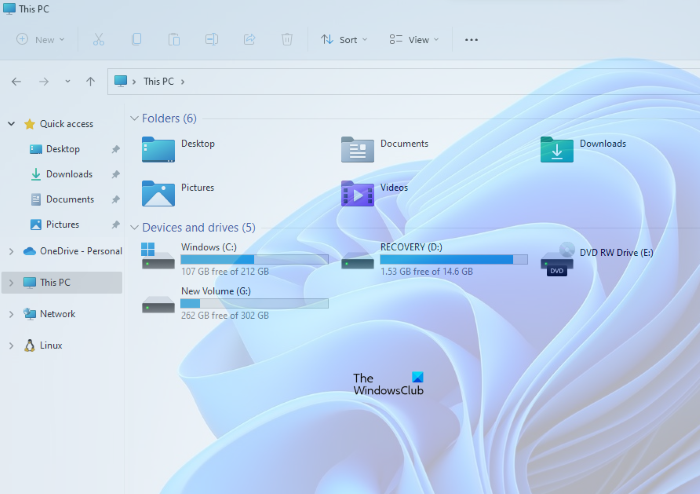Open the New dropdown button
This screenshot has height=494, width=700.
tap(40, 40)
